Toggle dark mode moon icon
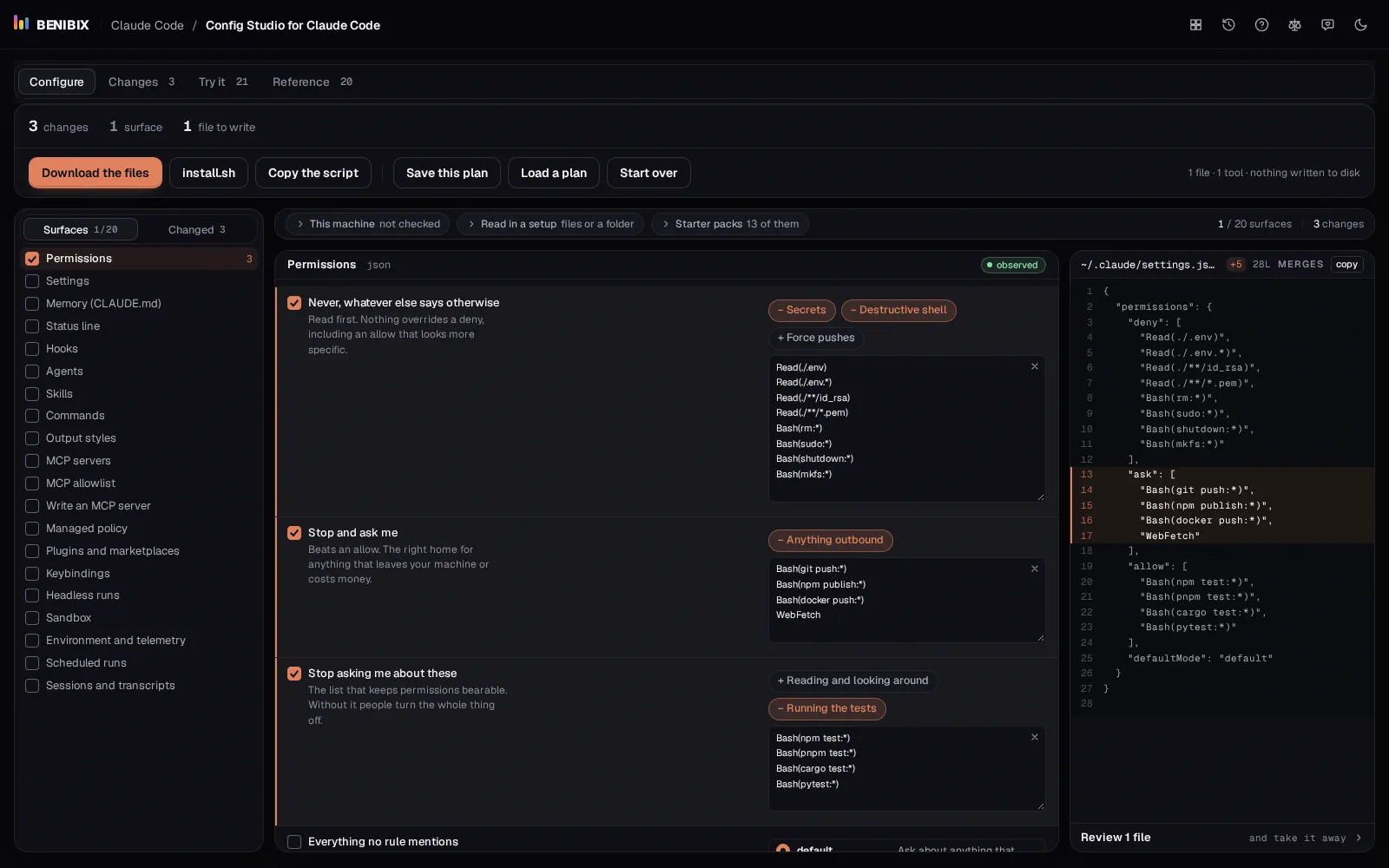 (1360, 25)
